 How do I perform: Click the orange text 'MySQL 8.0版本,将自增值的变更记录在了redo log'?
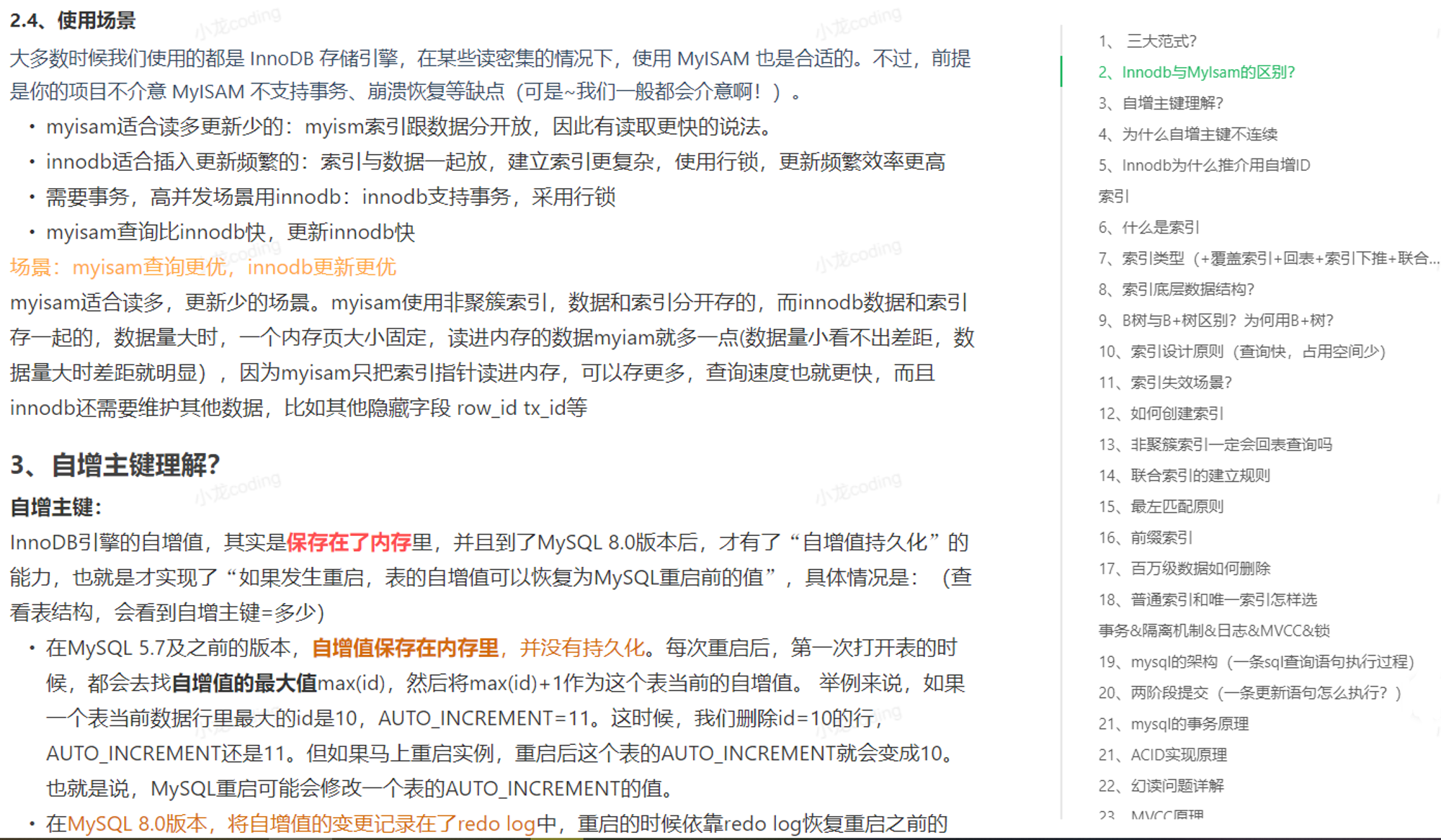(301, 823)
